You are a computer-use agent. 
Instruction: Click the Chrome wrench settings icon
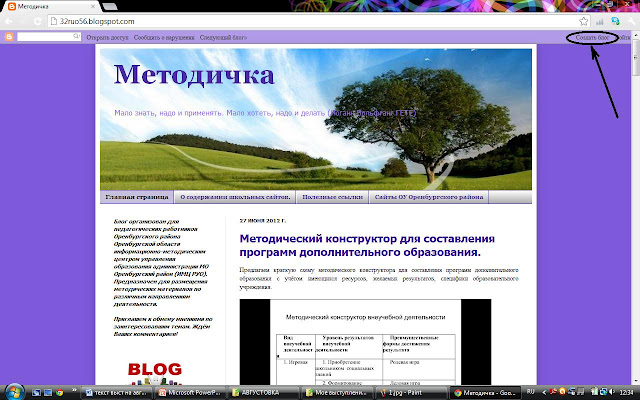tap(632, 21)
